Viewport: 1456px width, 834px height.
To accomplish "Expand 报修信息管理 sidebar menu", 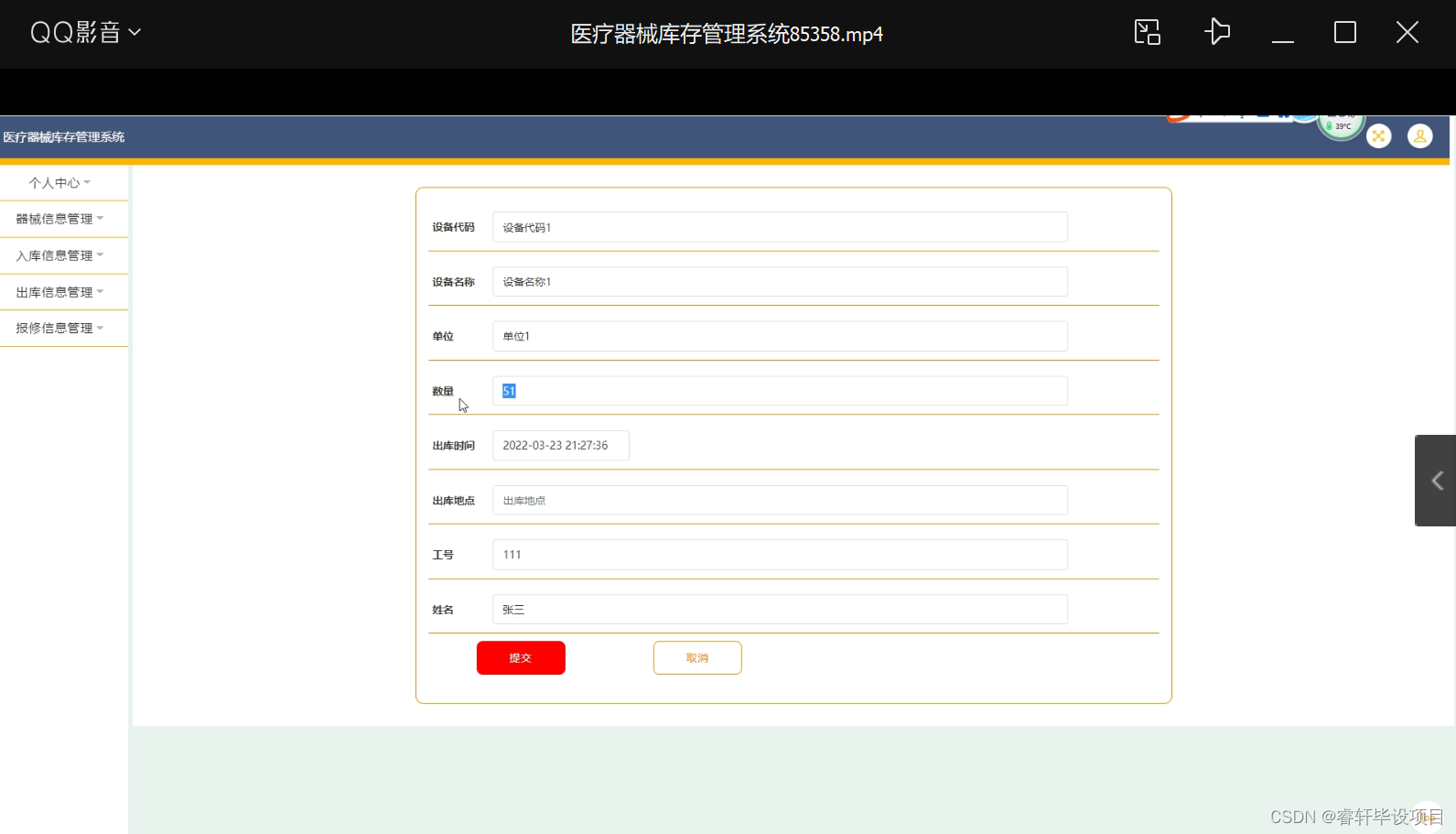I will tap(59, 328).
